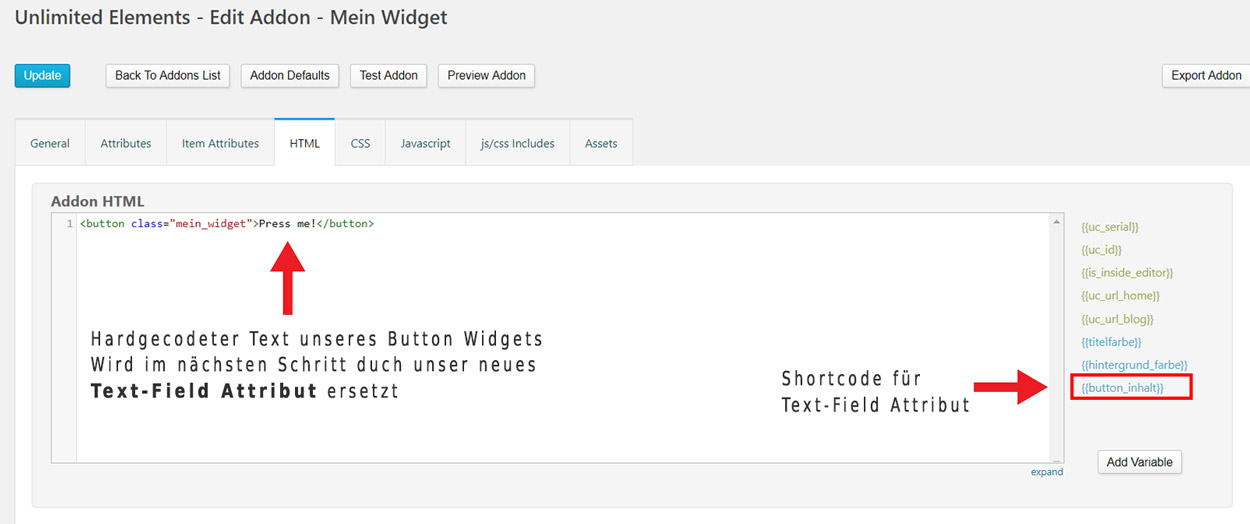The image size is (1250, 524).
Task: Insert the {{uc_serial}} variable
Action: (x=1110, y=227)
